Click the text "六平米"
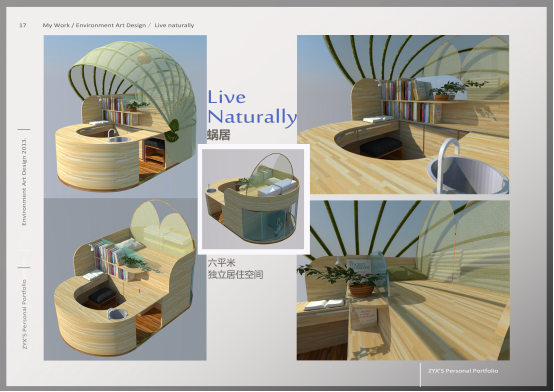This screenshot has width=554, height=392. (222, 263)
